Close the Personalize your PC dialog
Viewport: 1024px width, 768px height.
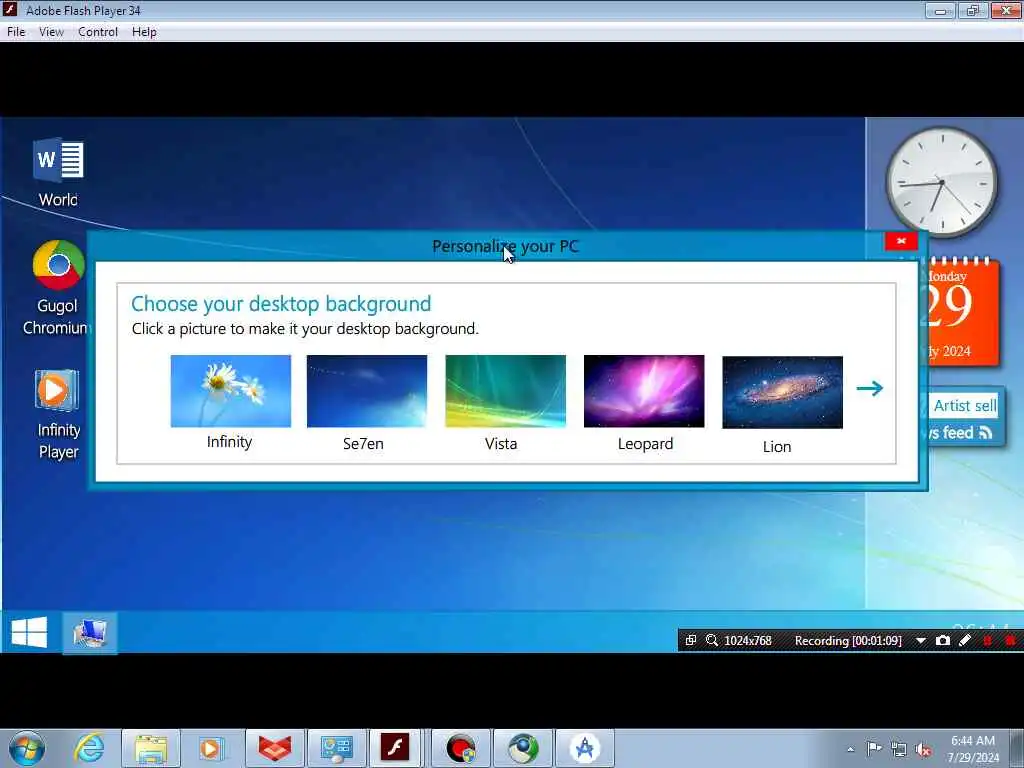click(x=901, y=241)
